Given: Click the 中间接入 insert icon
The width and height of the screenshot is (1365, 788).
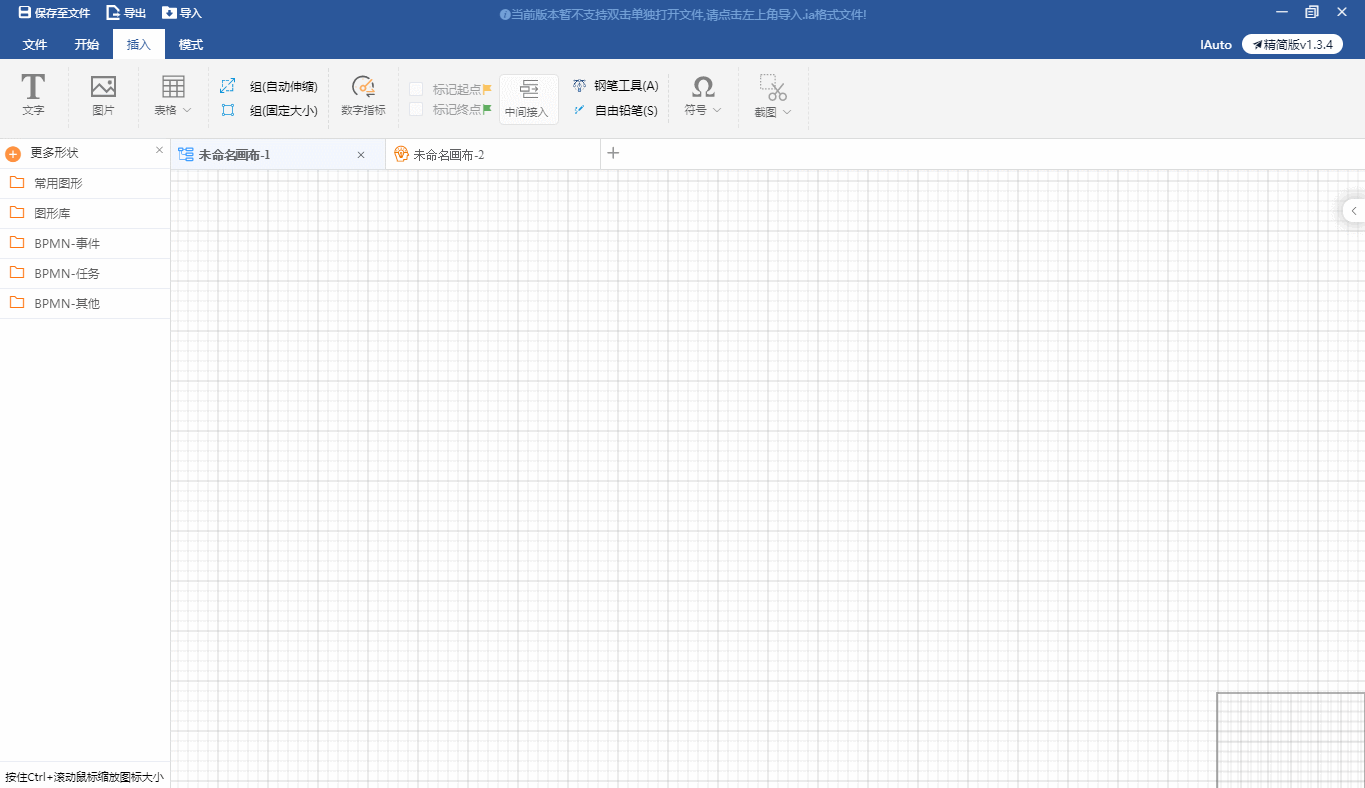Looking at the screenshot, I should click(x=528, y=90).
